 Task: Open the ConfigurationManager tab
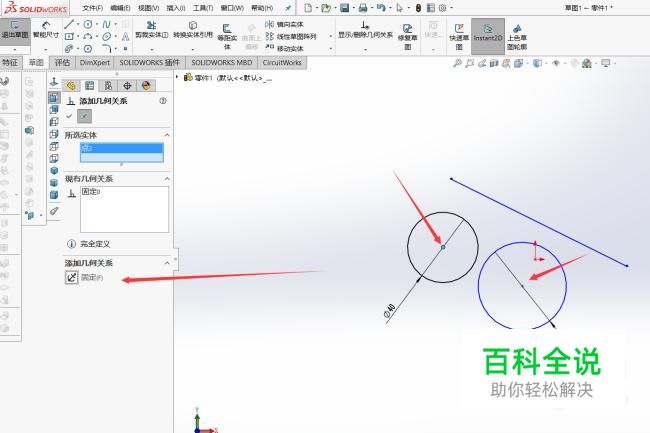108,86
